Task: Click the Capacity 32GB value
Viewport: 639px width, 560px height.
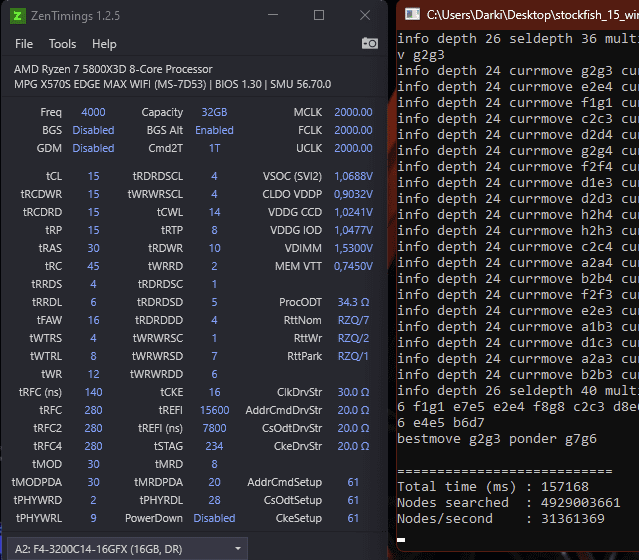Action: tap(214, 112)
